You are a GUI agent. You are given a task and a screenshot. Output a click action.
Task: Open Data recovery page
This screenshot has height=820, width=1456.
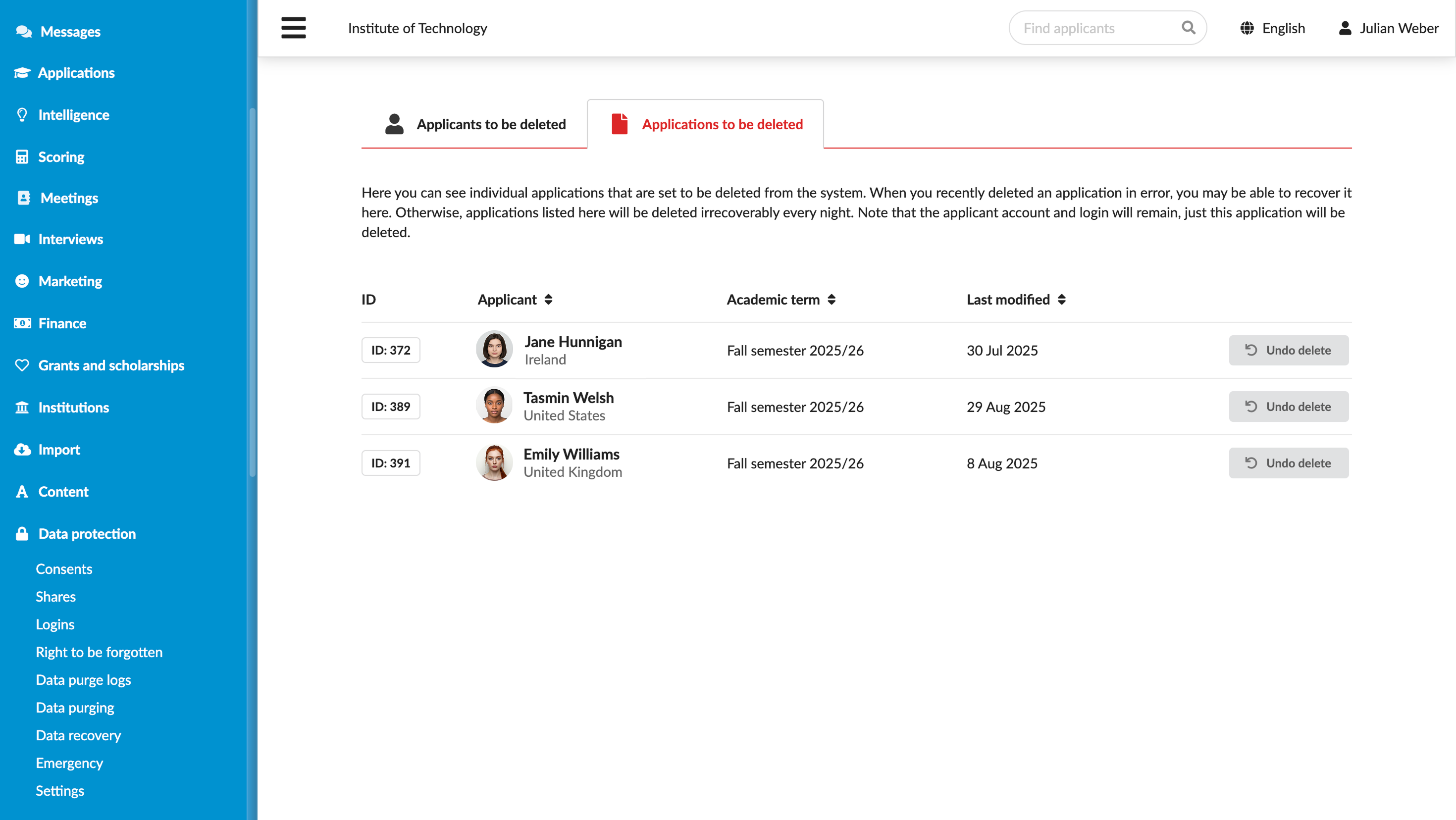pos(79,735)
